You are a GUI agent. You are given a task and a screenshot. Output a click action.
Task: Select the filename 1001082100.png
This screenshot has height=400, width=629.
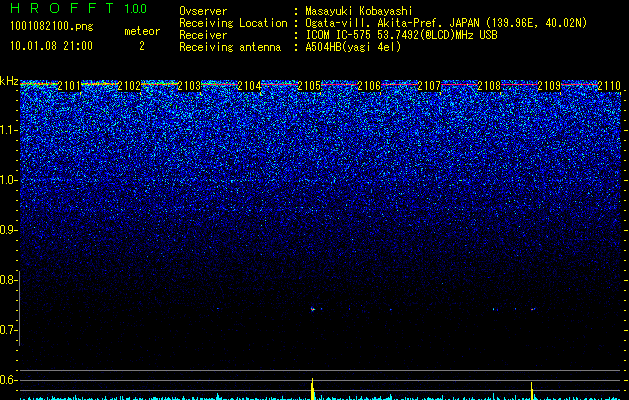point(51,27)
